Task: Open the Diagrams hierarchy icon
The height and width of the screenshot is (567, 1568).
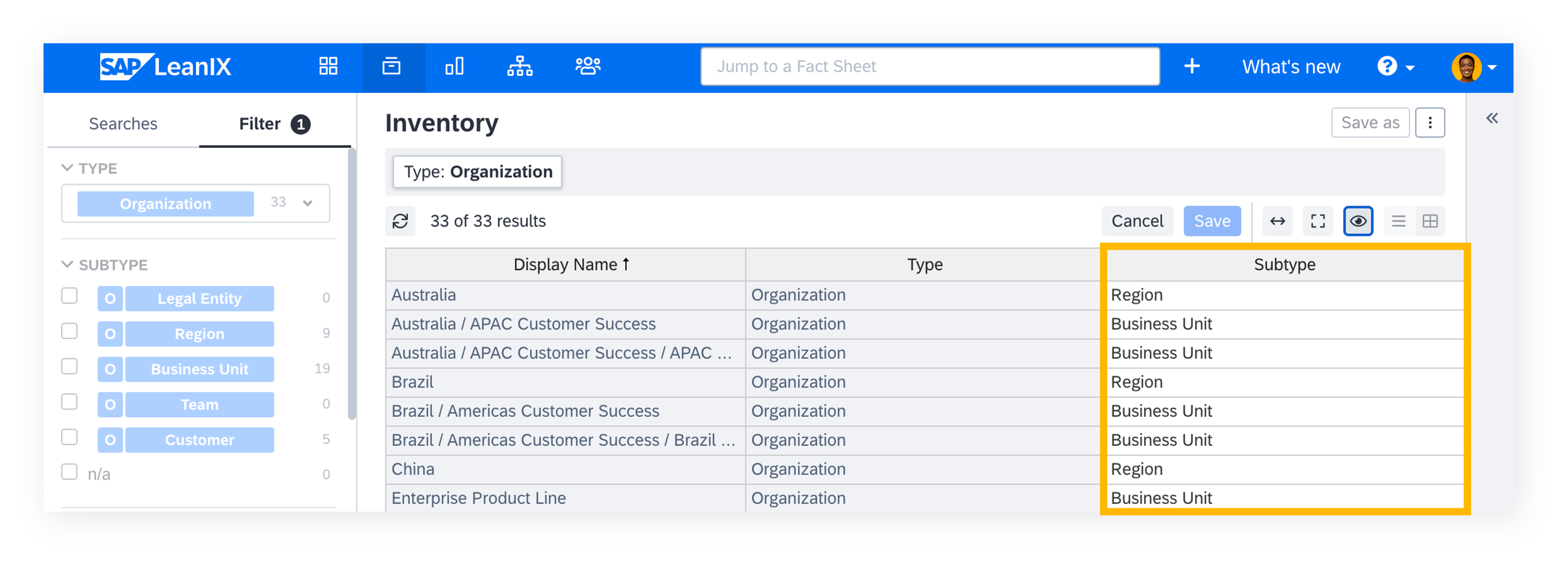Action: pyautogui.click(x=520, y=66)
